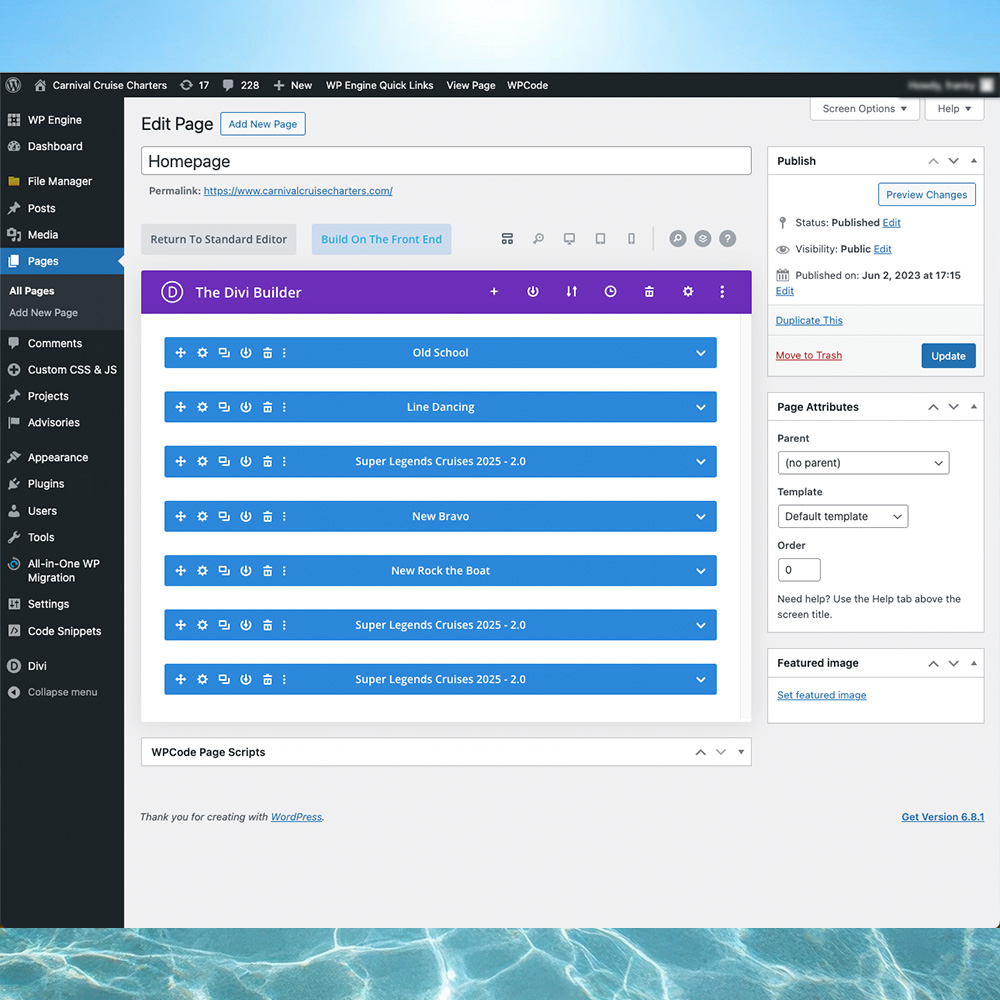The height and width of the screenshot is (1000, 1000).
Task: Collapse the Publish panel with triangle toggle
Action: (974, 161)
